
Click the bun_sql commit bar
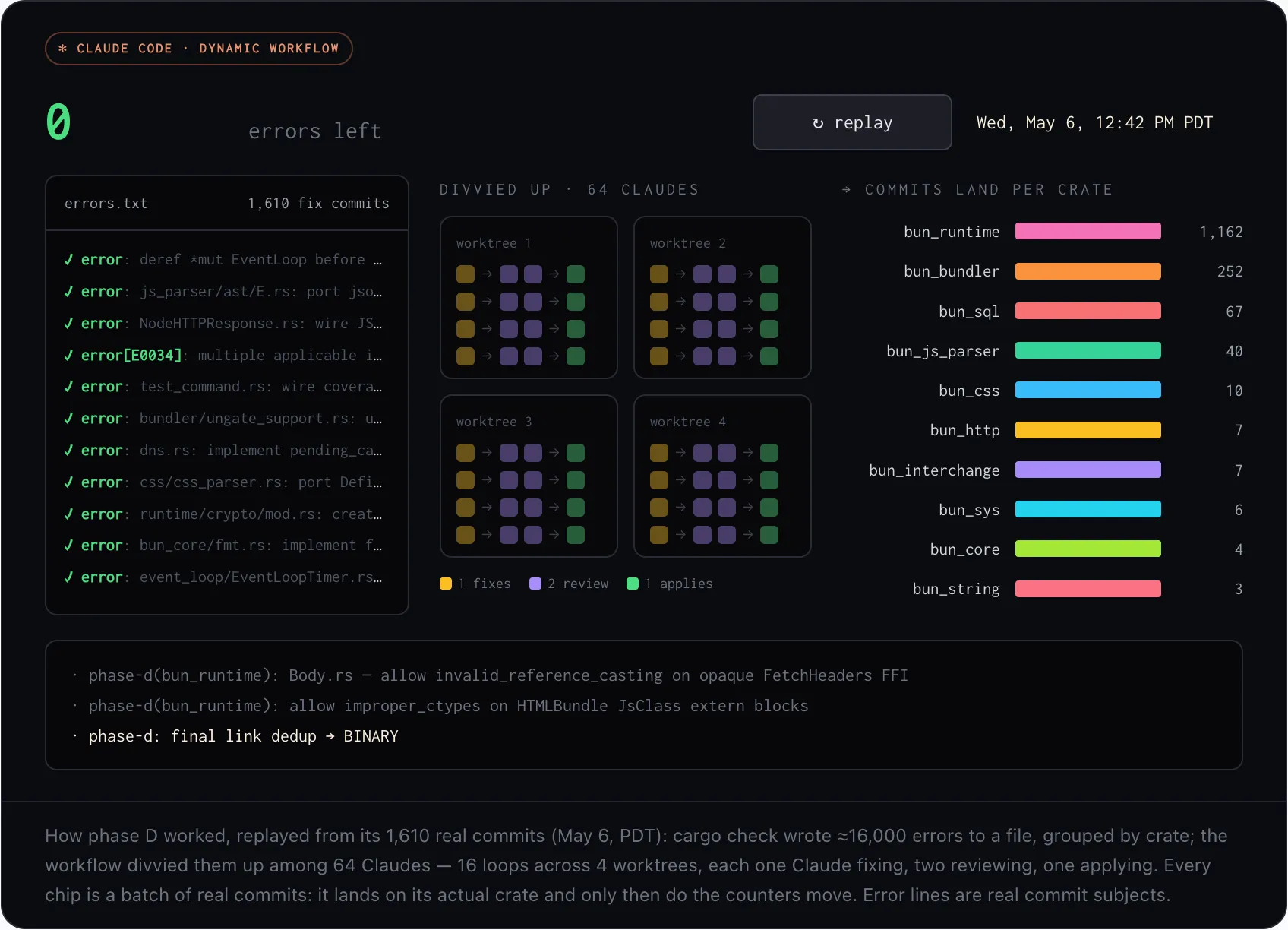pos(1088,311)
